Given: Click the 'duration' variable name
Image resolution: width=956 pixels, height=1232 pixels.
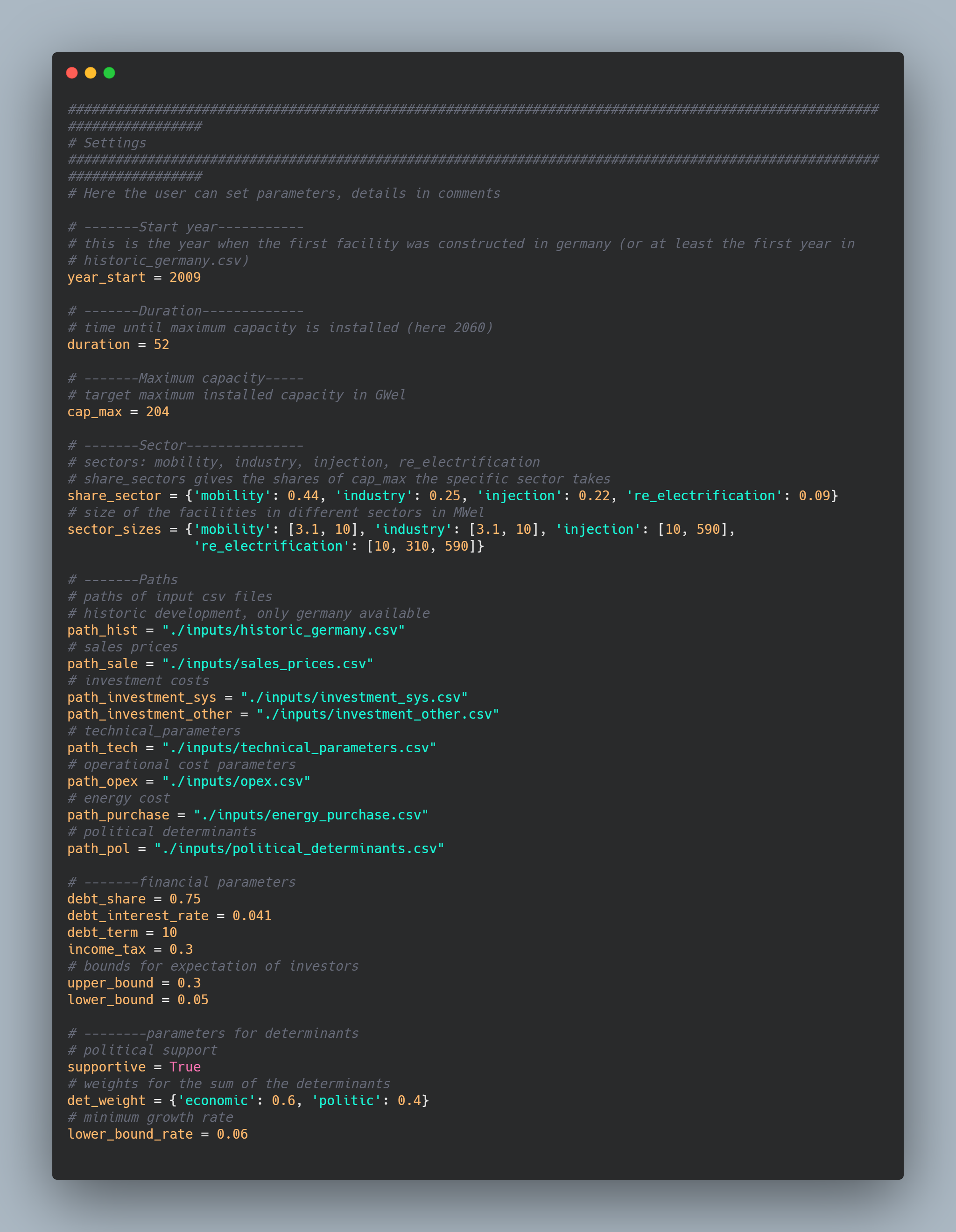Looking at the screenshot, I should [99, 345].
